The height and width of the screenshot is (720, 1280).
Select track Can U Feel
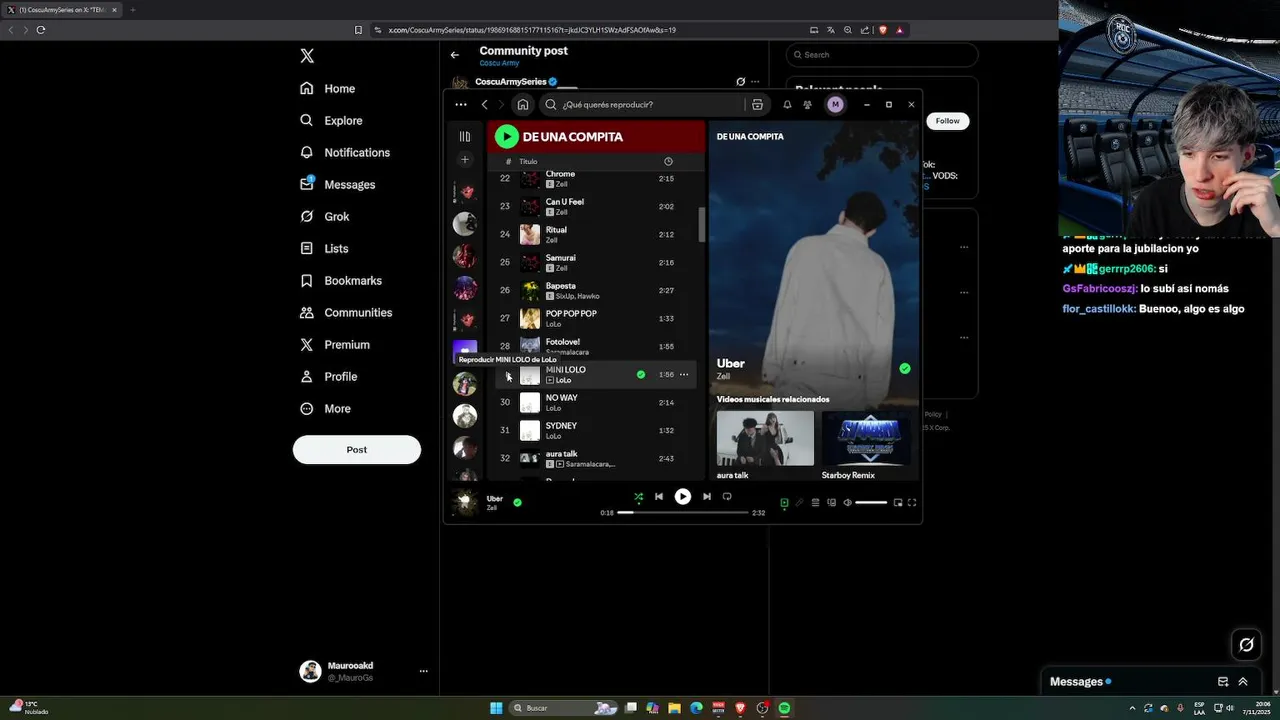[x=598, y=206]
